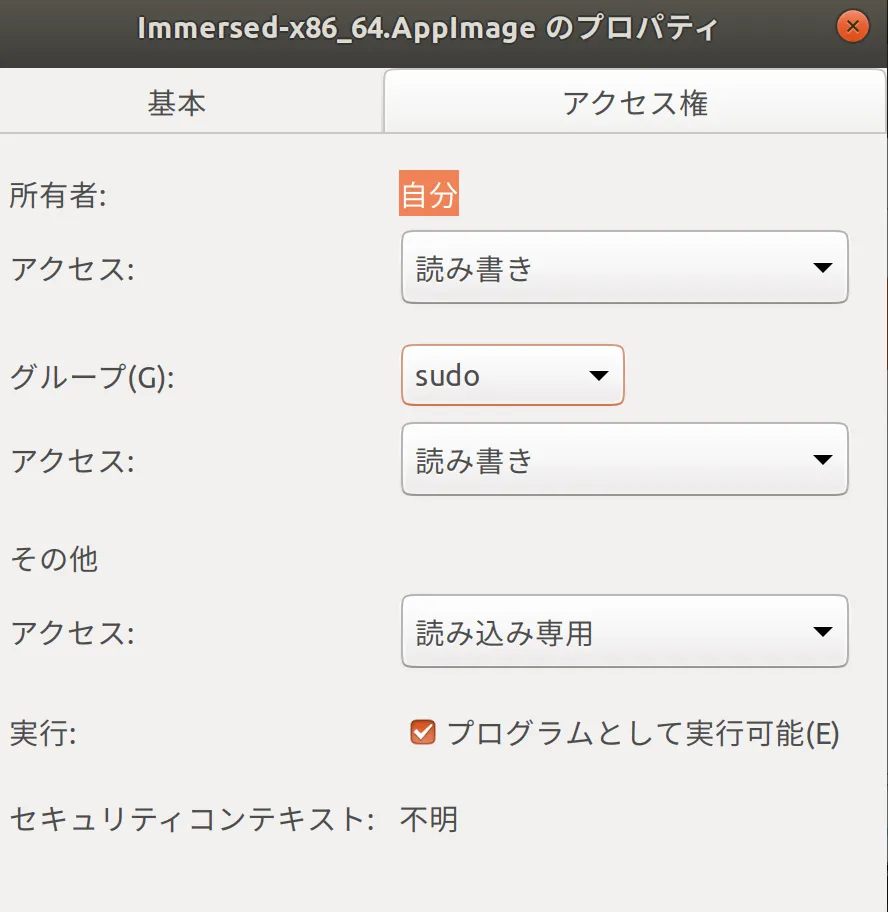Click the セキュリティコンテキスト label
888x912 pixels.
[x=192, y=819]
